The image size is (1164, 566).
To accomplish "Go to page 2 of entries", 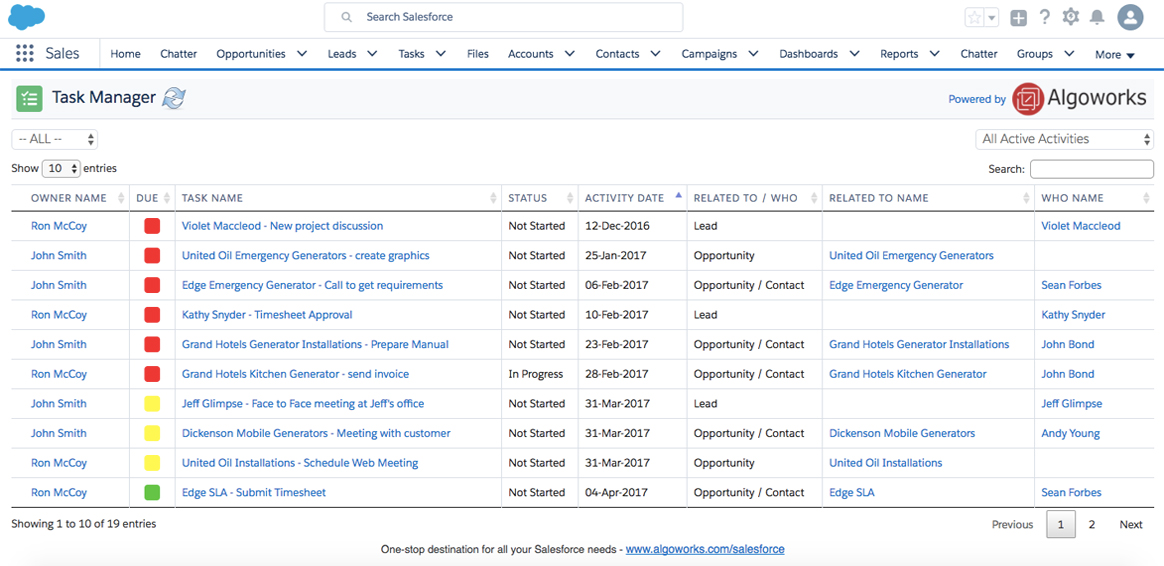I will pyautogui.click(x=1092, y=524).
